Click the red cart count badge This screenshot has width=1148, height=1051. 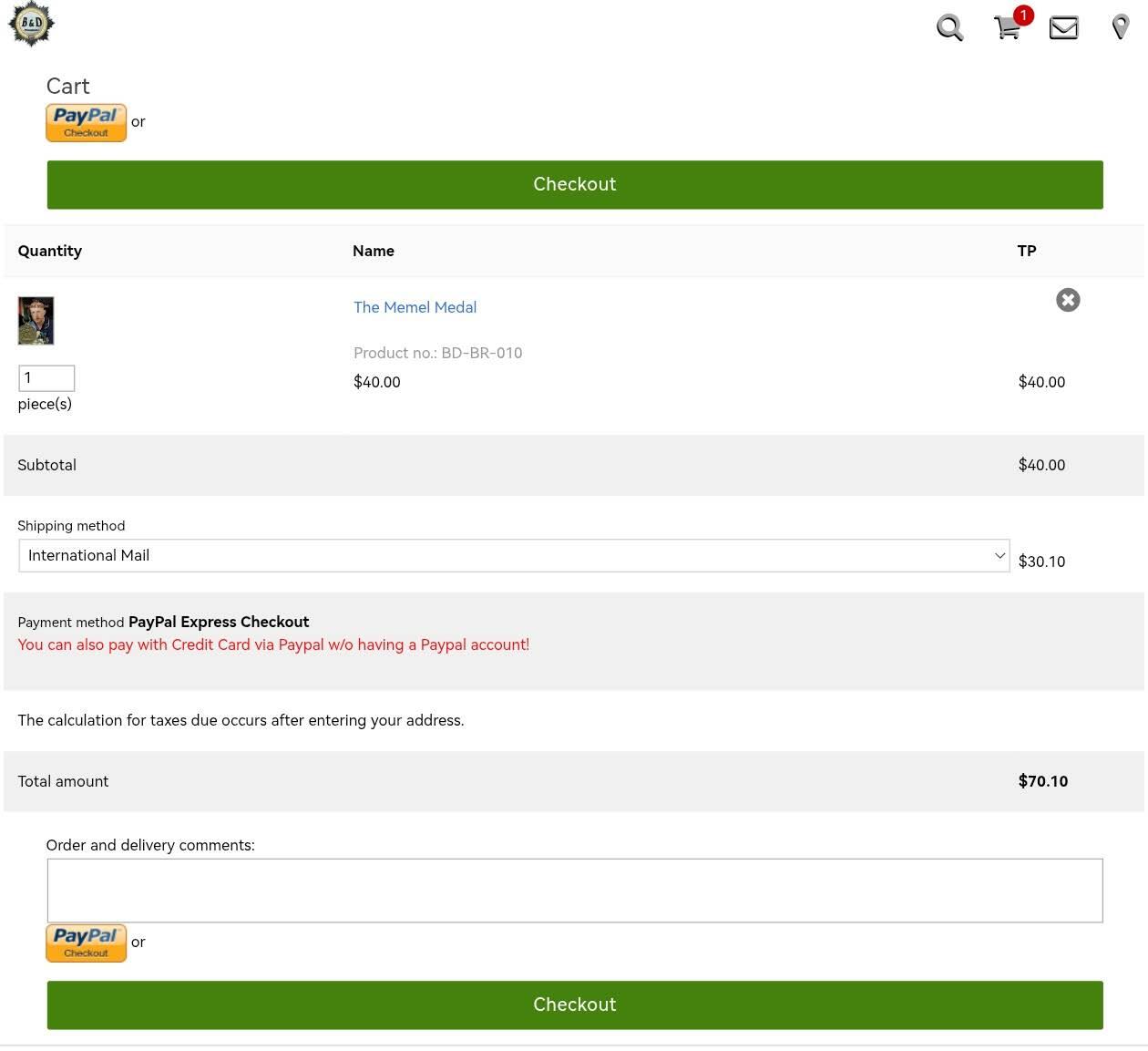[x=1023, y=15]
